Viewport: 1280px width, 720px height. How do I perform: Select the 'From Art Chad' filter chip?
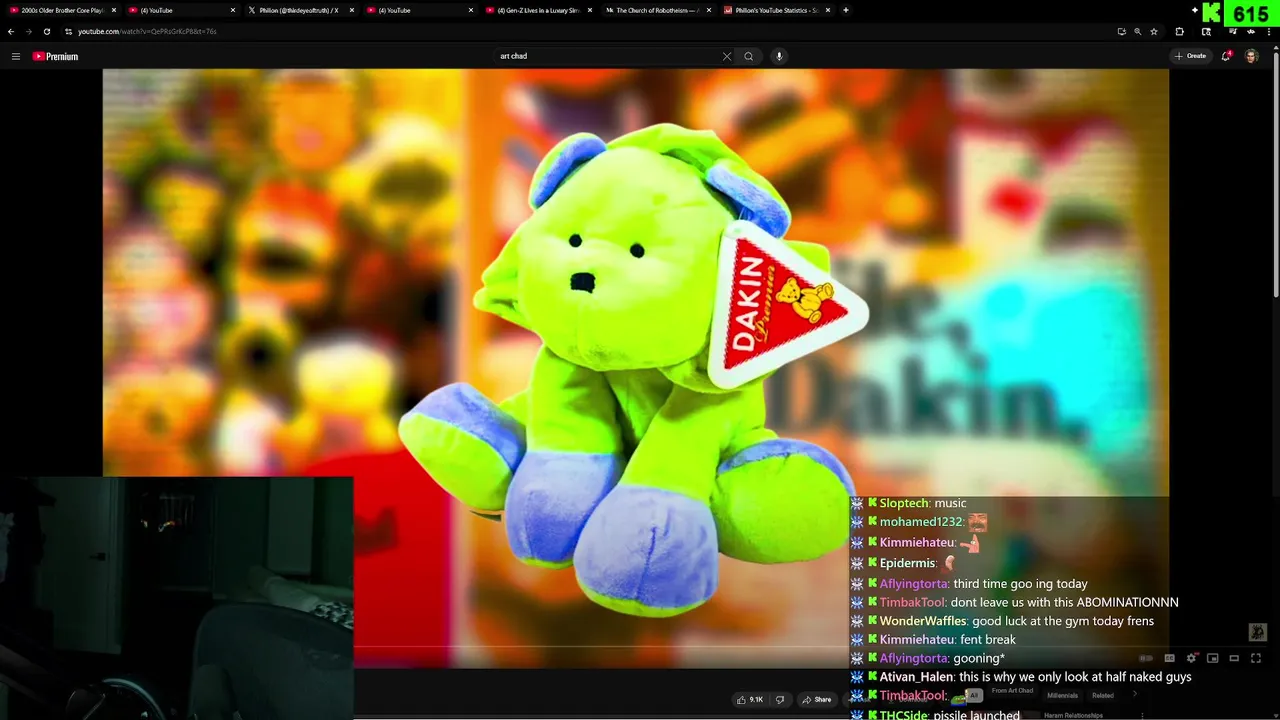1012,691
